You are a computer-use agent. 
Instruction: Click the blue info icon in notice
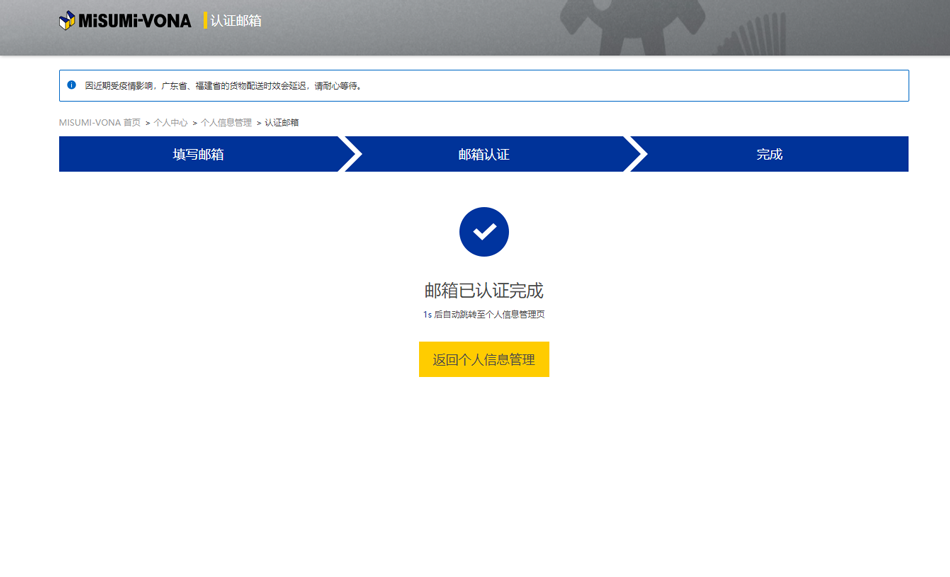pyautogui.click(x=71, y=86)
